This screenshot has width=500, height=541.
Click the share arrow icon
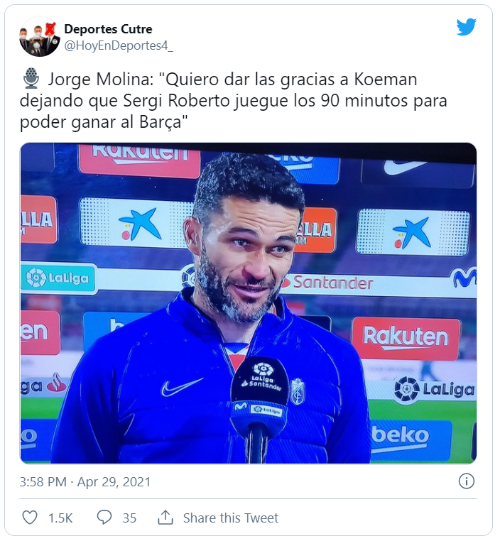[165, 517]
